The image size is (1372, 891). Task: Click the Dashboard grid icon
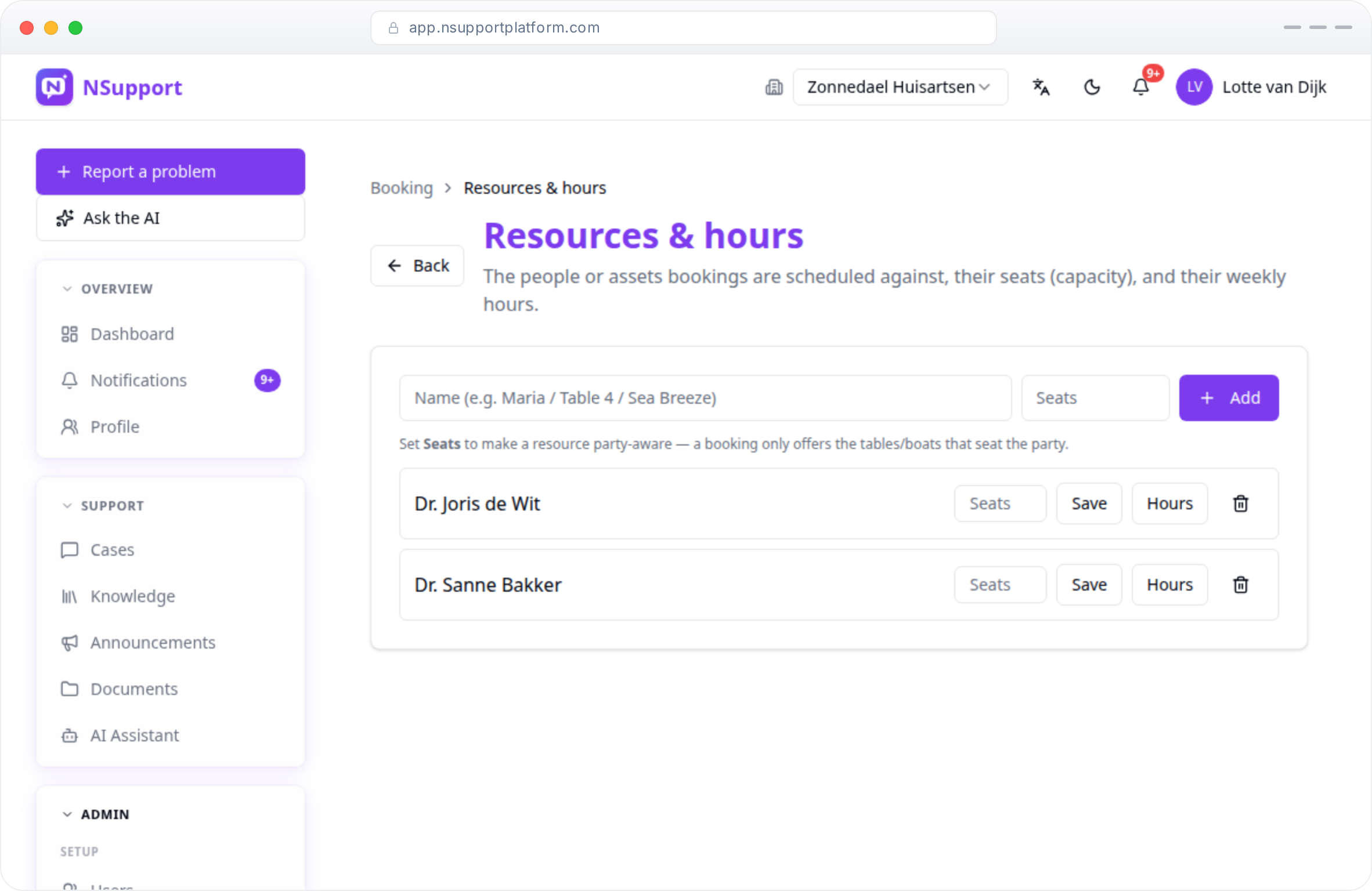[x=70, y=334]
